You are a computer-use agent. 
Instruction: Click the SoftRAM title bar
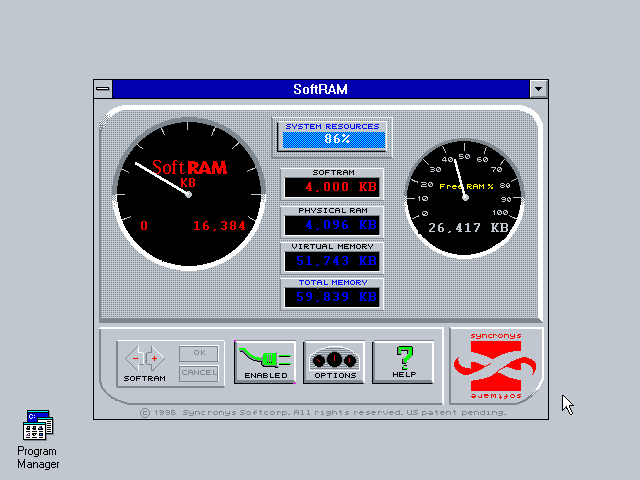tap(320, 89)
